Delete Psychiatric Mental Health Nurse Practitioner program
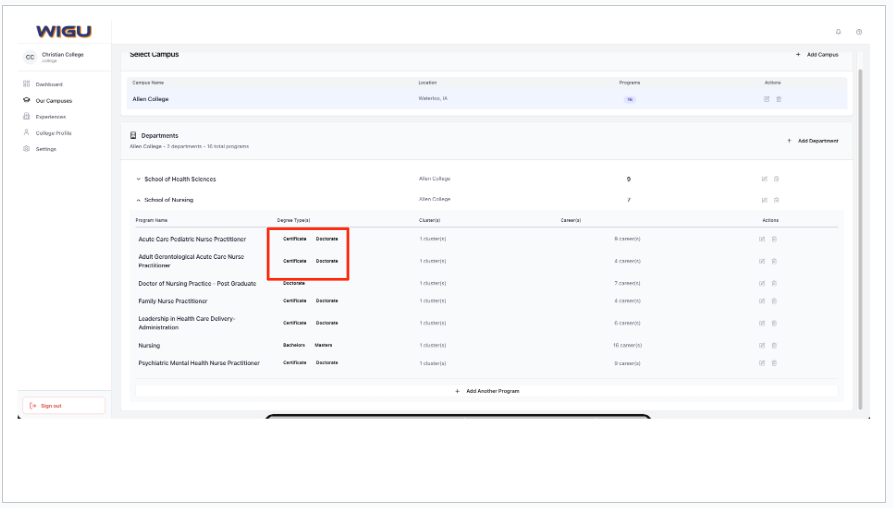The height and width of the screenshot is (508, 893). (774, 363)
